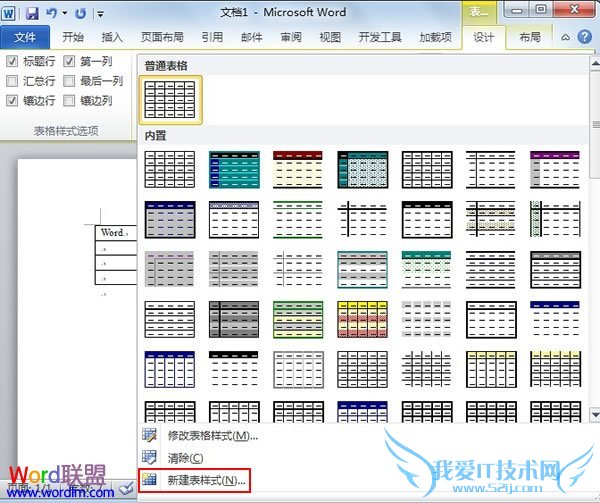Viewport: 600px width, 503px height.
Task: Click the Save icon in quick access toolbar
Action: 32,14
